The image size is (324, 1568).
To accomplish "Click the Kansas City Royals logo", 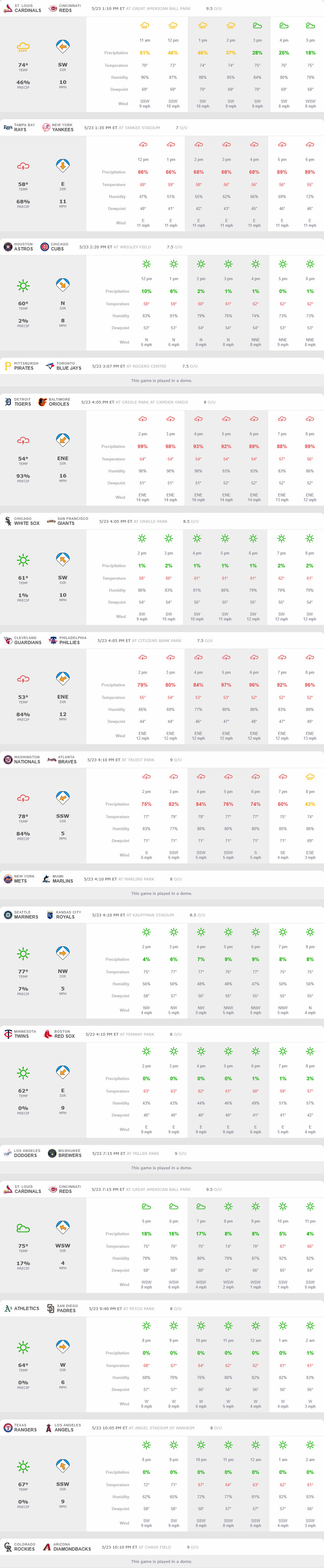I will point(50,915).
